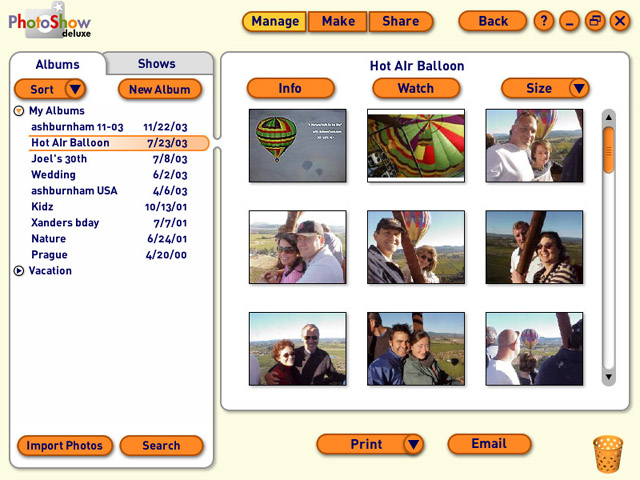The height and width of the screenshot is (480, 640).
Task: Switch to the Shows tab
Action: click(157, 64)
